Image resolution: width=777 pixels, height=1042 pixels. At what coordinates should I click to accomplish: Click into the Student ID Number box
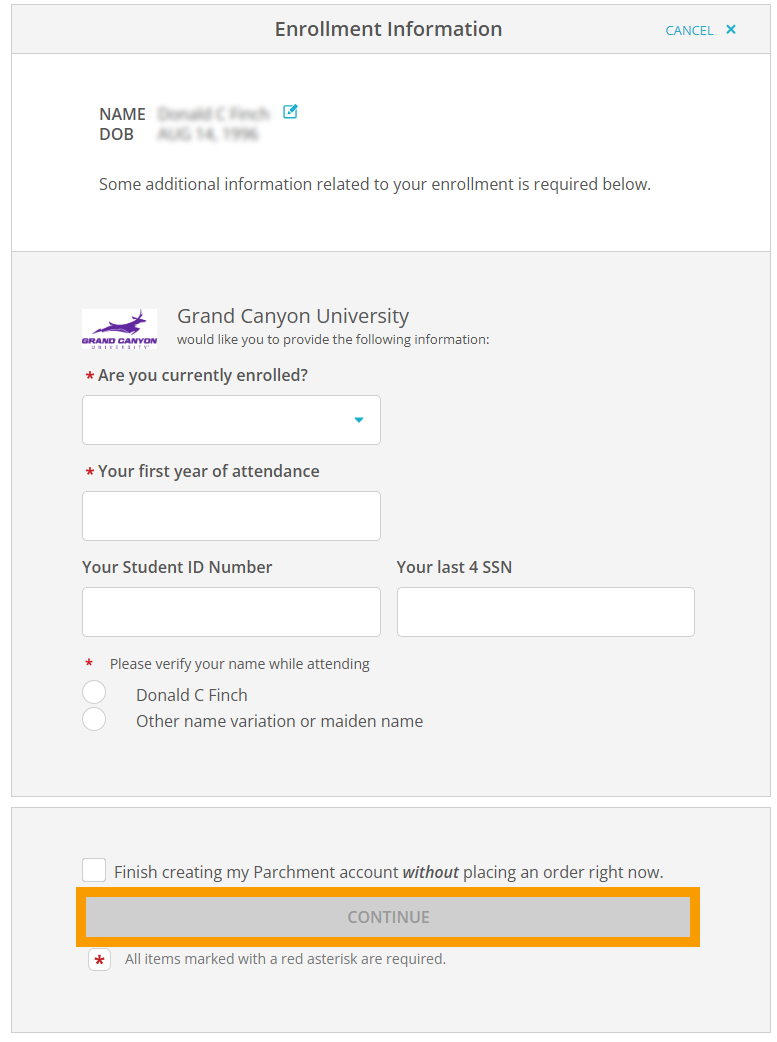tap(231, 612)
